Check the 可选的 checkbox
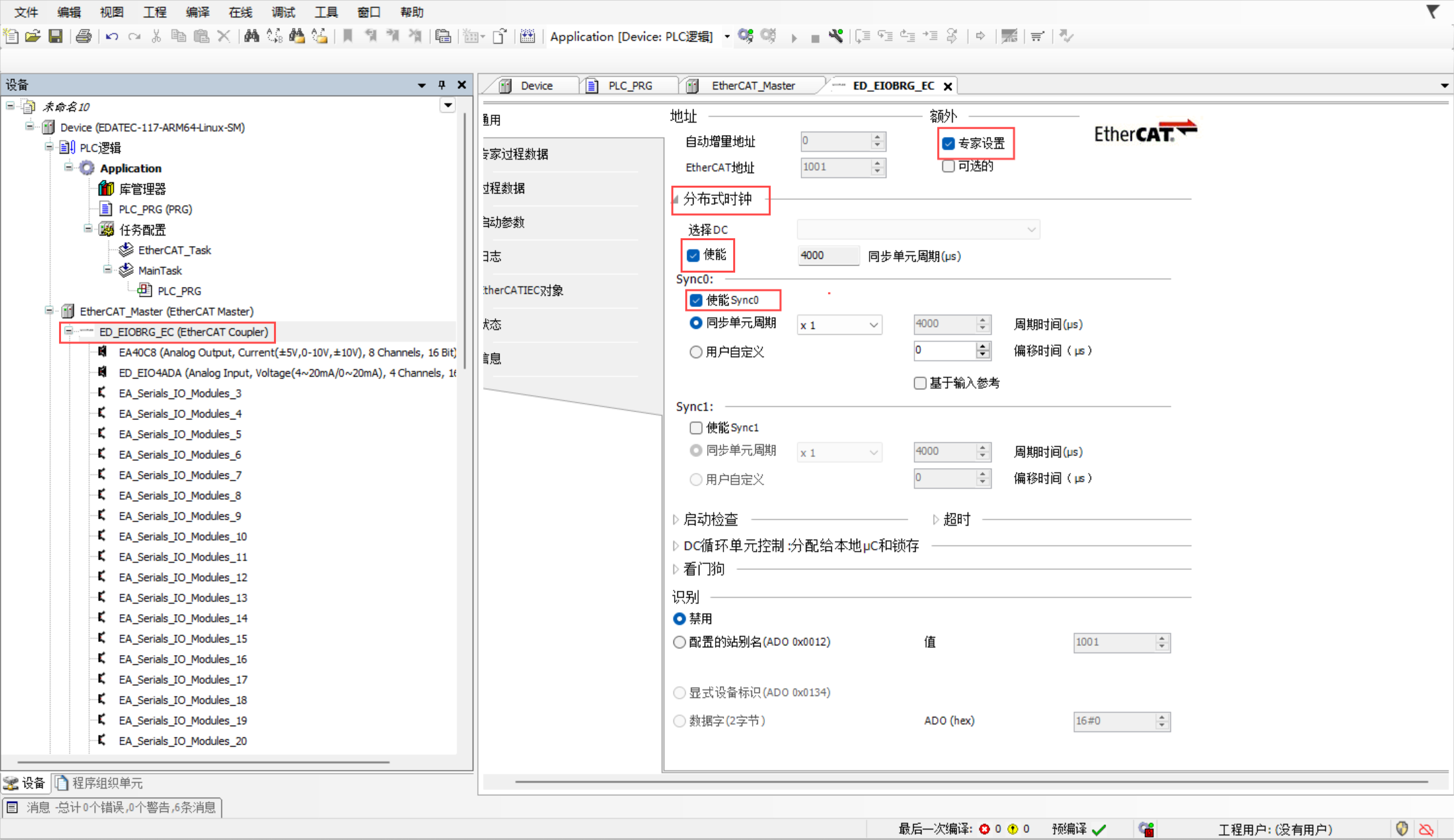The width and height of the screenshot is (1454, 840). [x=949, y=166]
